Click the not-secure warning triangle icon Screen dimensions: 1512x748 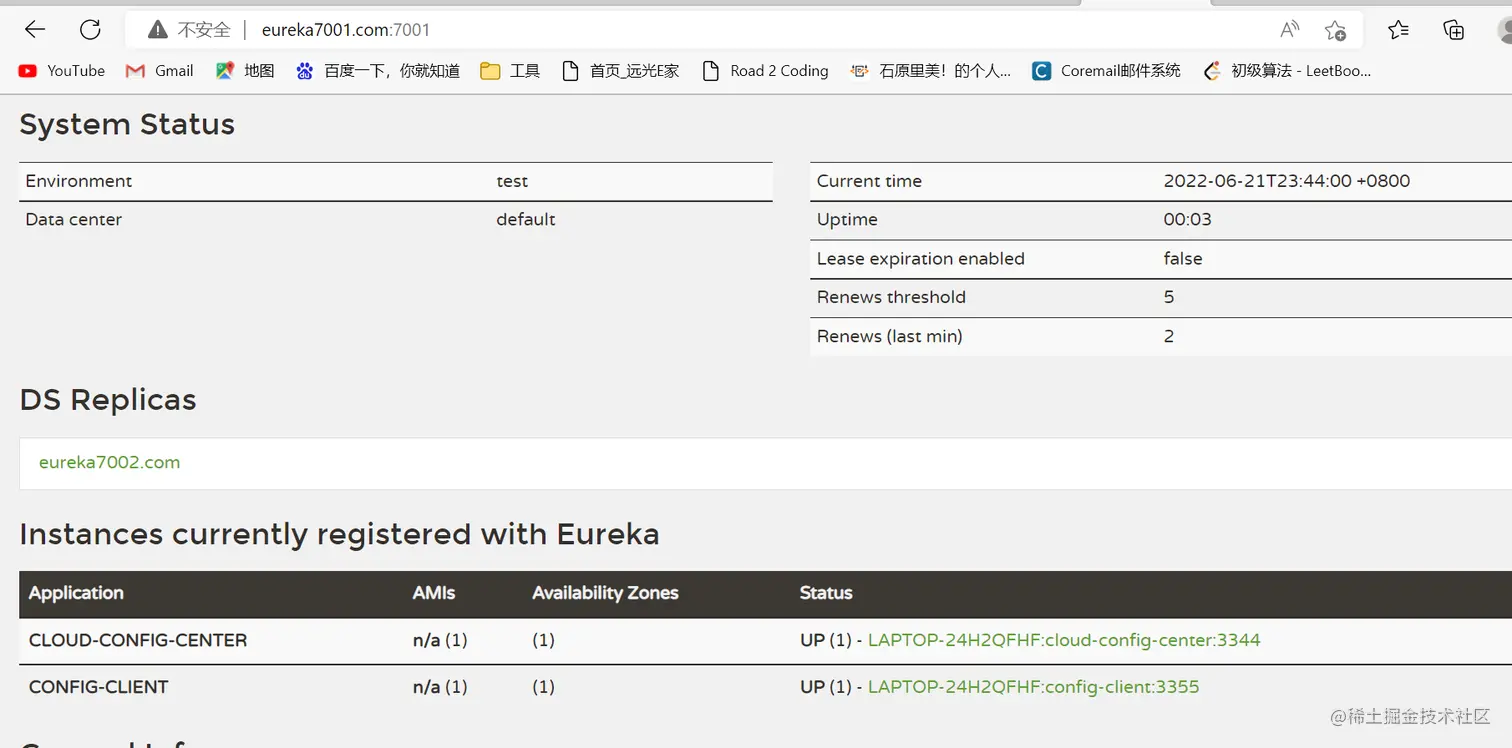pos(157,30)
